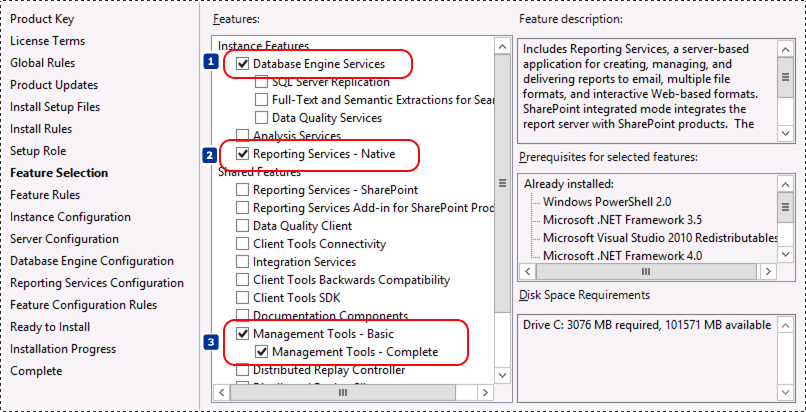Toggle Reporting Services - Native checkbox
Viewport: 806px width, 412px height.
point(243,155)
